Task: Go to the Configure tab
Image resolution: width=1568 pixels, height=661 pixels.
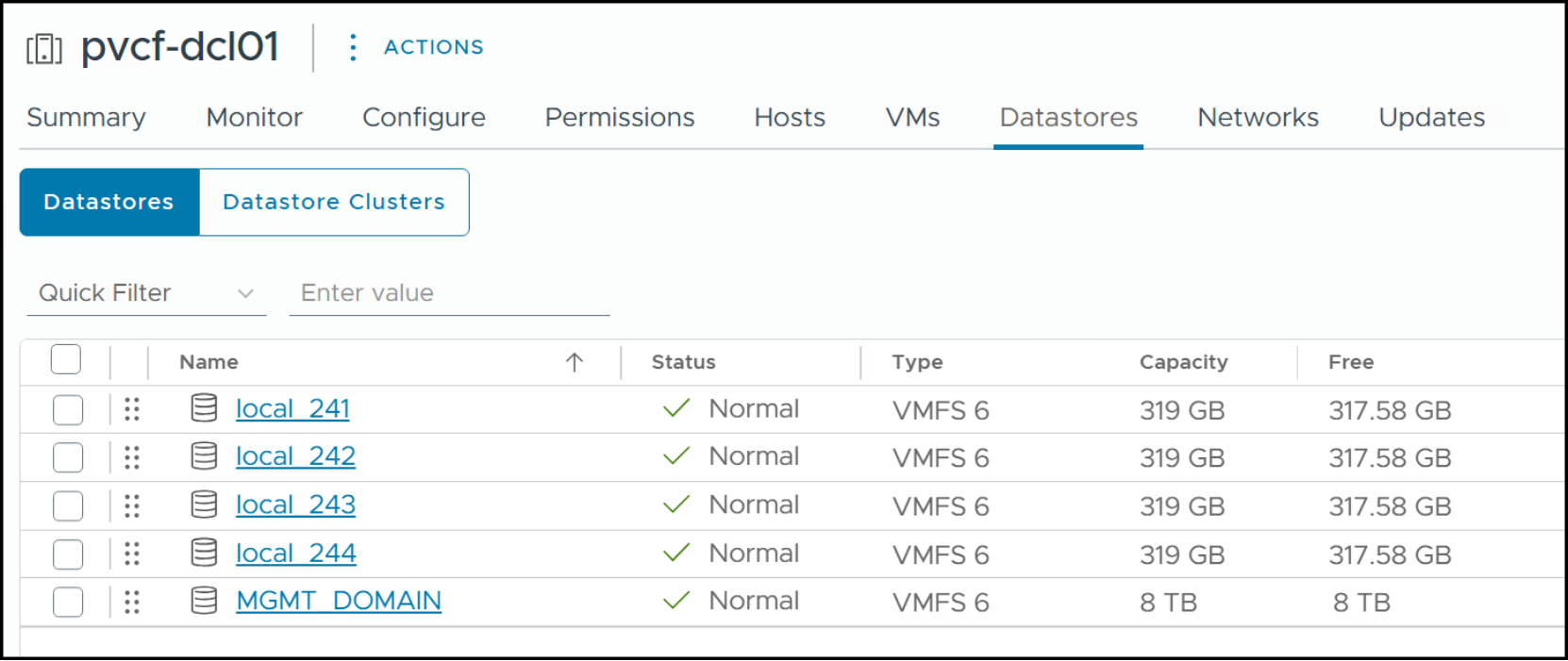Action: [x=424, y=118]
